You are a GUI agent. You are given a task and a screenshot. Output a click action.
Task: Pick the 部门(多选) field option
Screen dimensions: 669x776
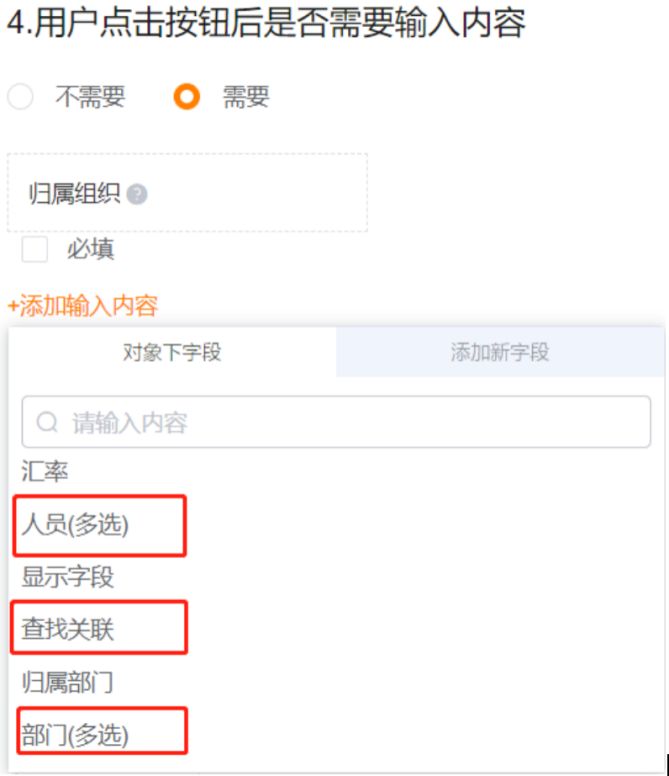click(76, 735)
